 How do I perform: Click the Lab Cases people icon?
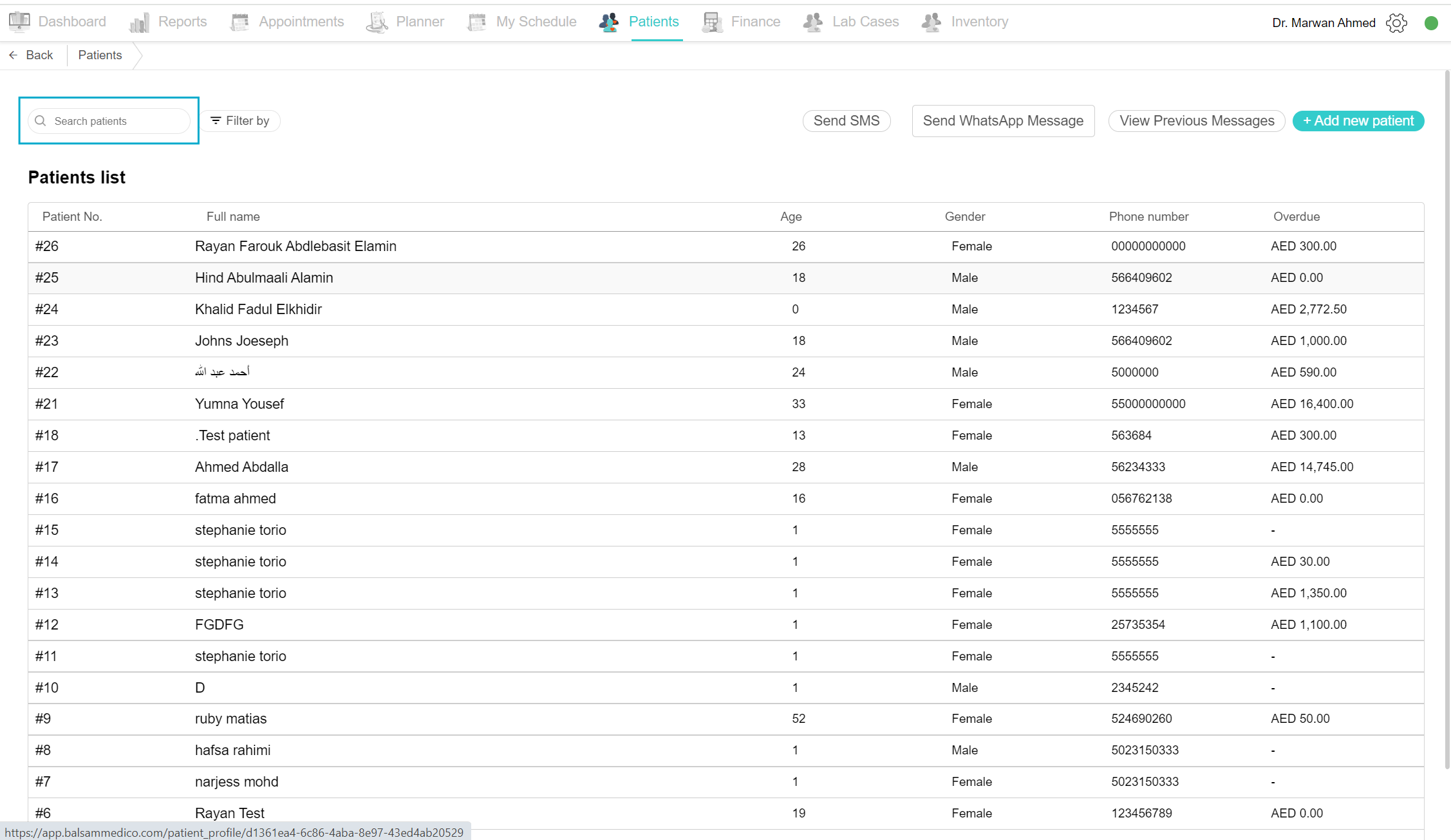click(x=813, y=22)
